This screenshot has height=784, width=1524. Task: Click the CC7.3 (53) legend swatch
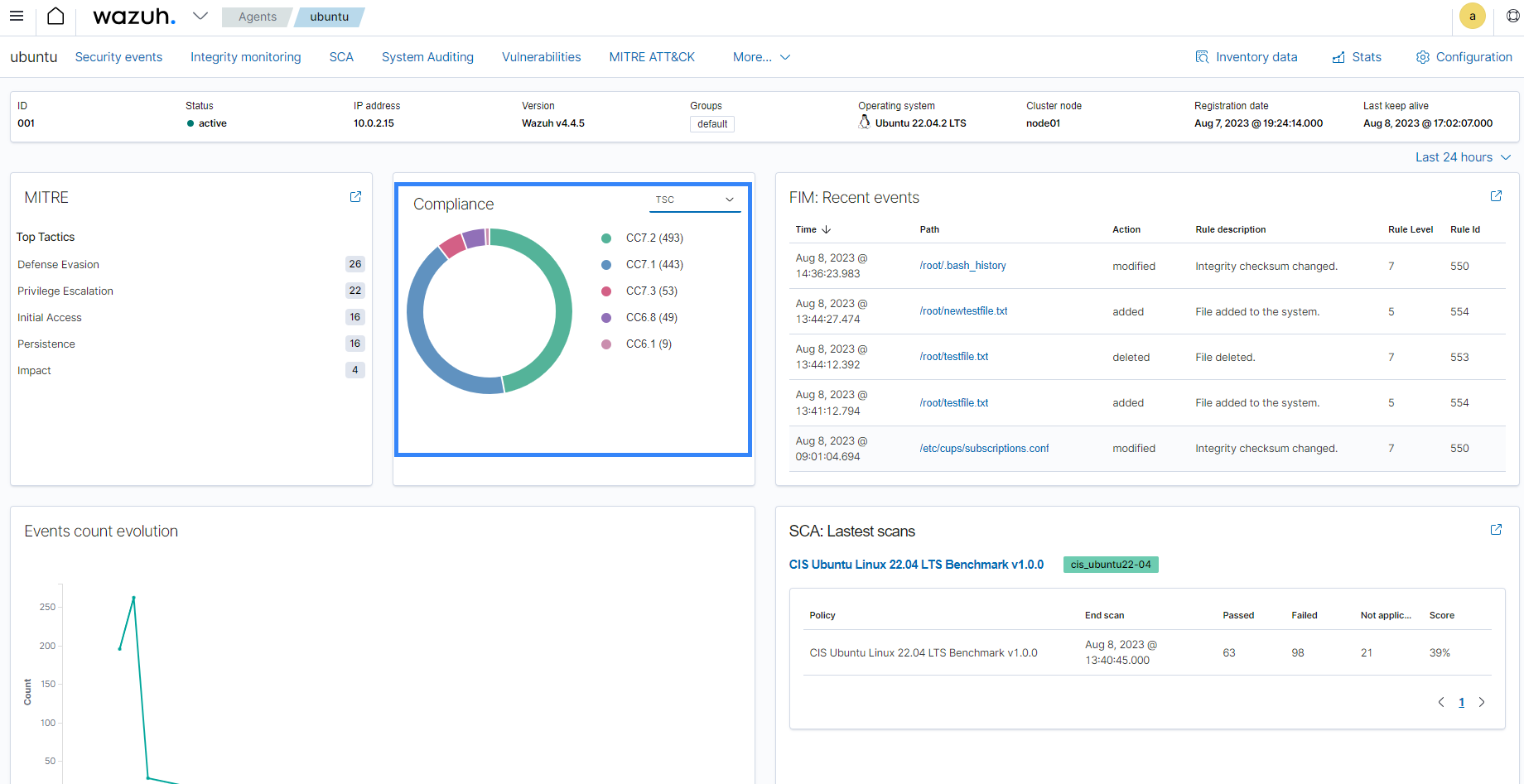tap(606, 291)
